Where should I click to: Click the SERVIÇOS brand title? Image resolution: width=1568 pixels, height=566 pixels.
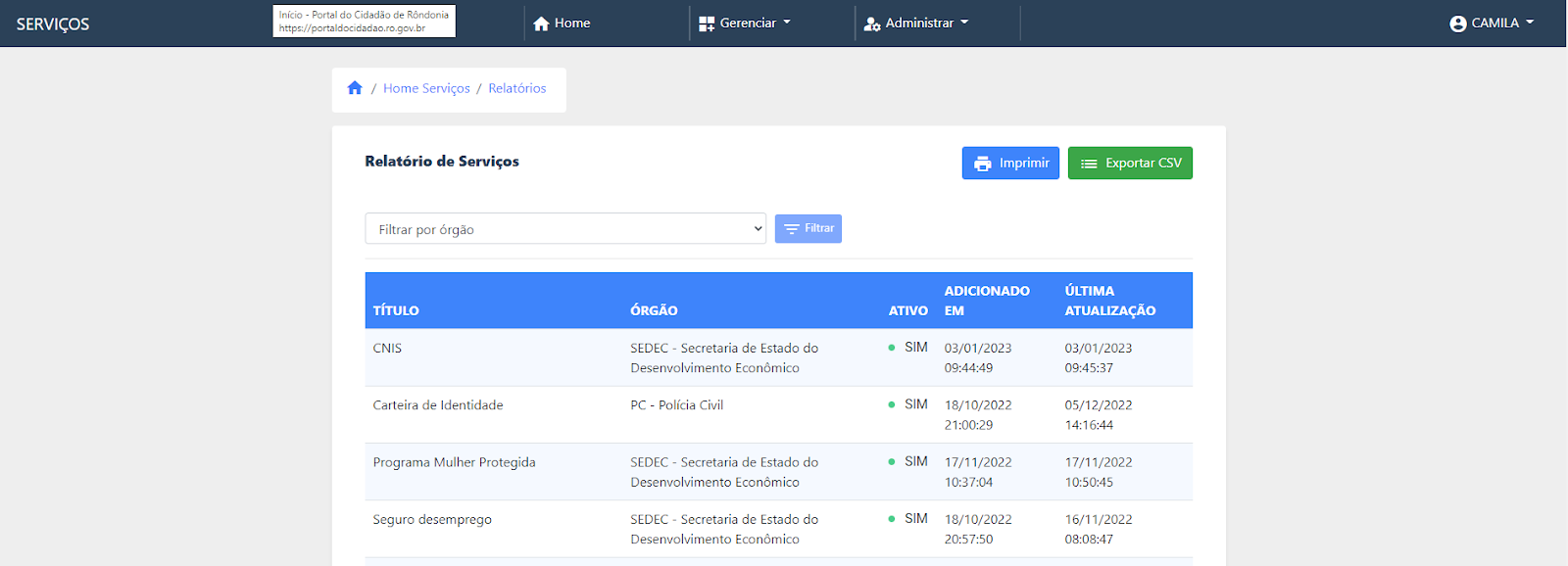pos(53,24)
